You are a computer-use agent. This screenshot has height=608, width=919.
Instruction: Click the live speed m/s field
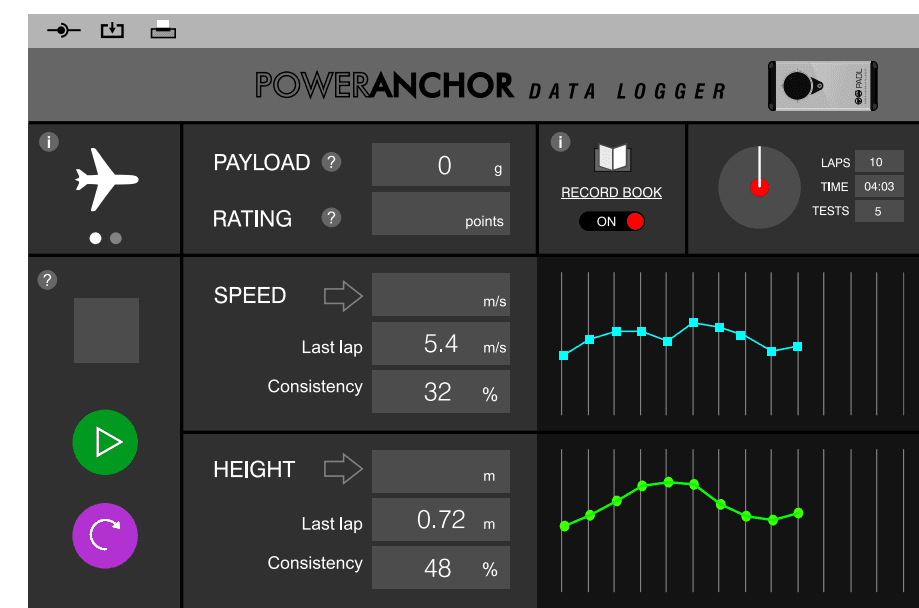441,294
